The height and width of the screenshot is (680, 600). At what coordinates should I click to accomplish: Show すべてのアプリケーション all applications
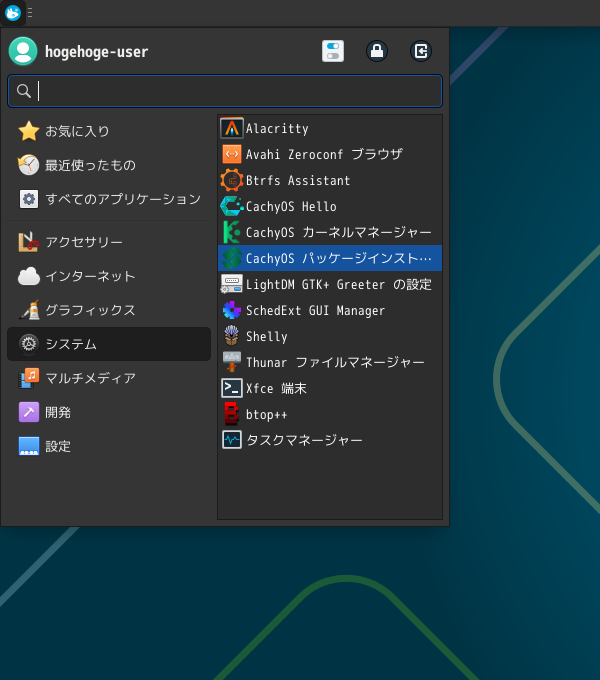tap(123, 199)
